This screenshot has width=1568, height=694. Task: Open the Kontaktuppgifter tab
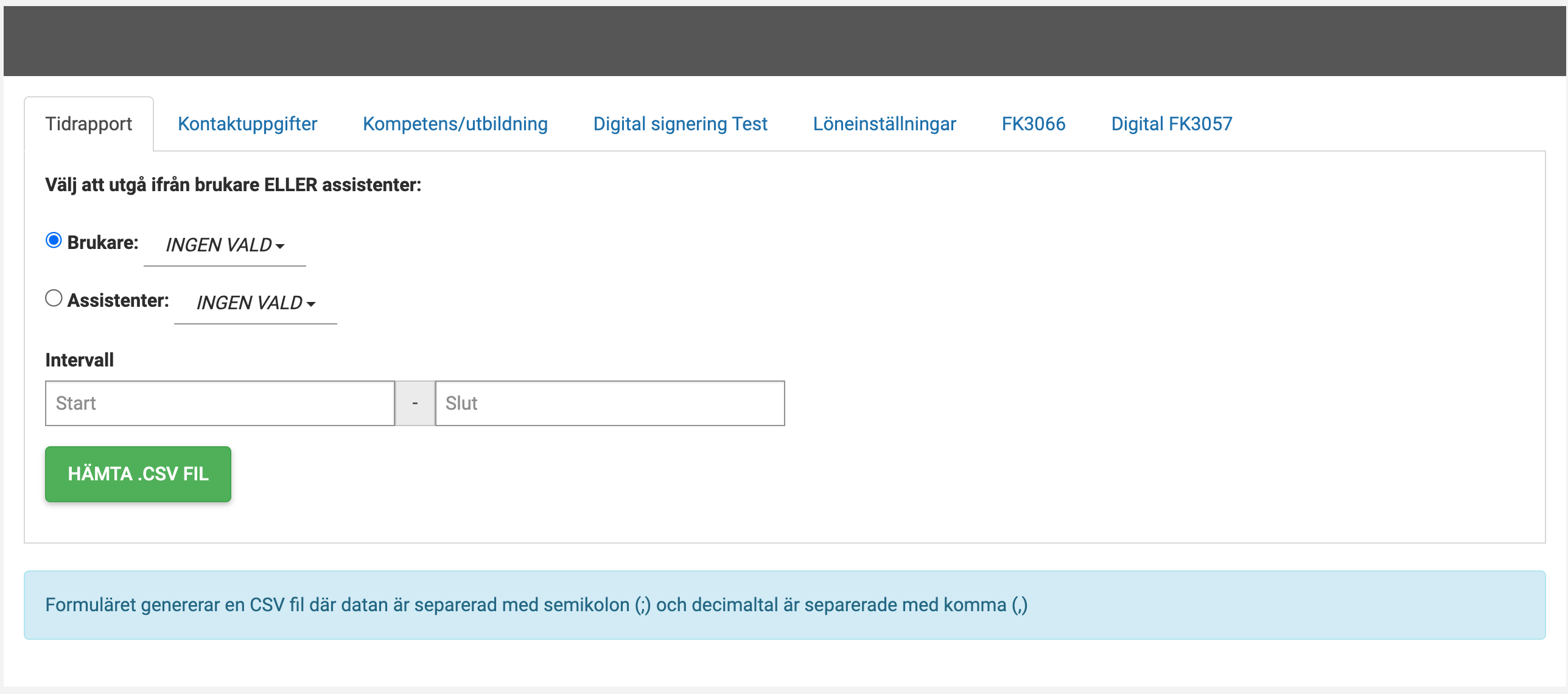(x=247, y=124)
